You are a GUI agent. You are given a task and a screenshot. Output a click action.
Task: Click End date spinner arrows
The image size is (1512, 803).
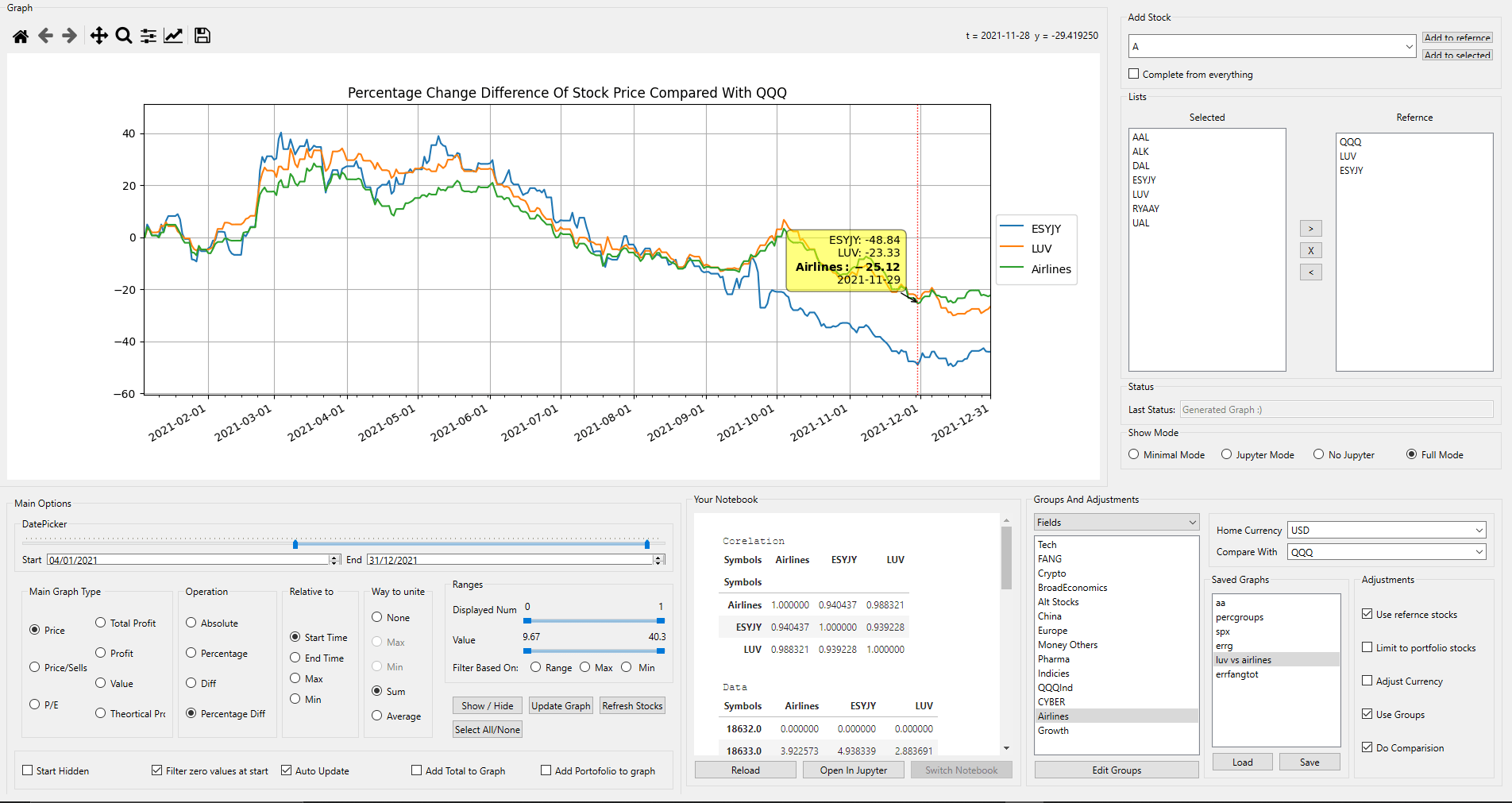(x=658, y=560)
